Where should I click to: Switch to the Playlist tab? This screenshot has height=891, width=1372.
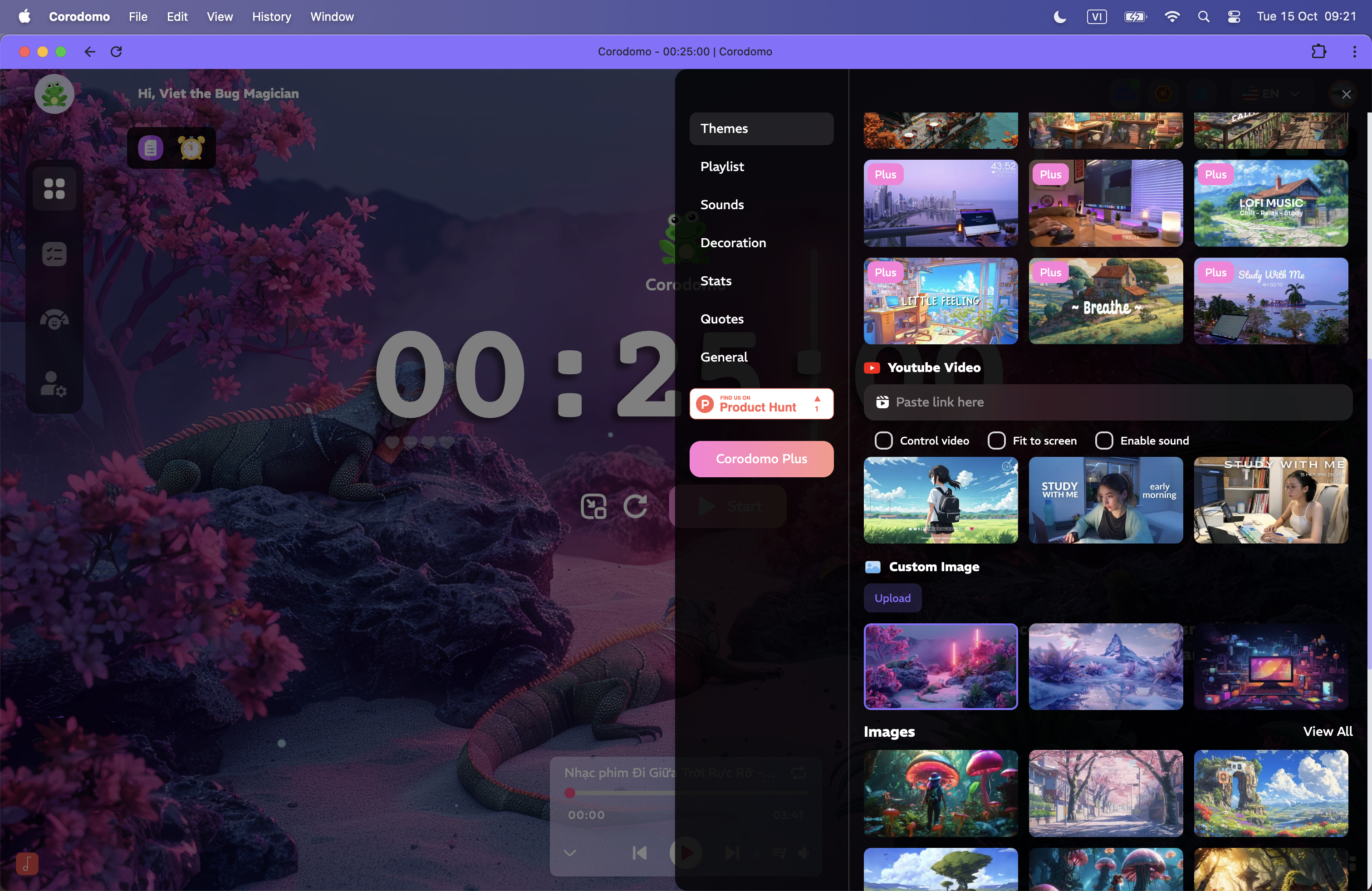[x=761, y=166]
